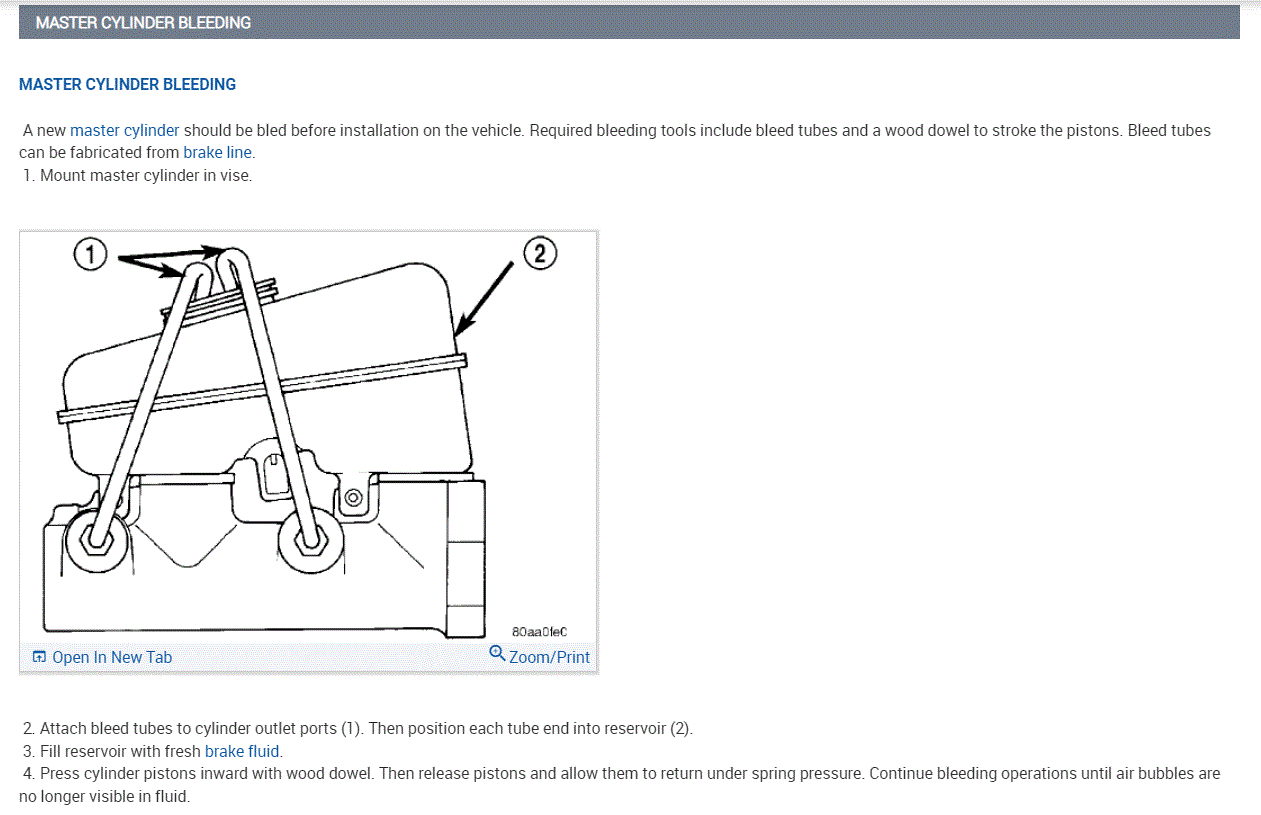The height and width of the screenshot is (815, 1261).
Task: Click the step 2 text 'Attach bleed tubes to cylinder outlet ports'
Action: 188,728
